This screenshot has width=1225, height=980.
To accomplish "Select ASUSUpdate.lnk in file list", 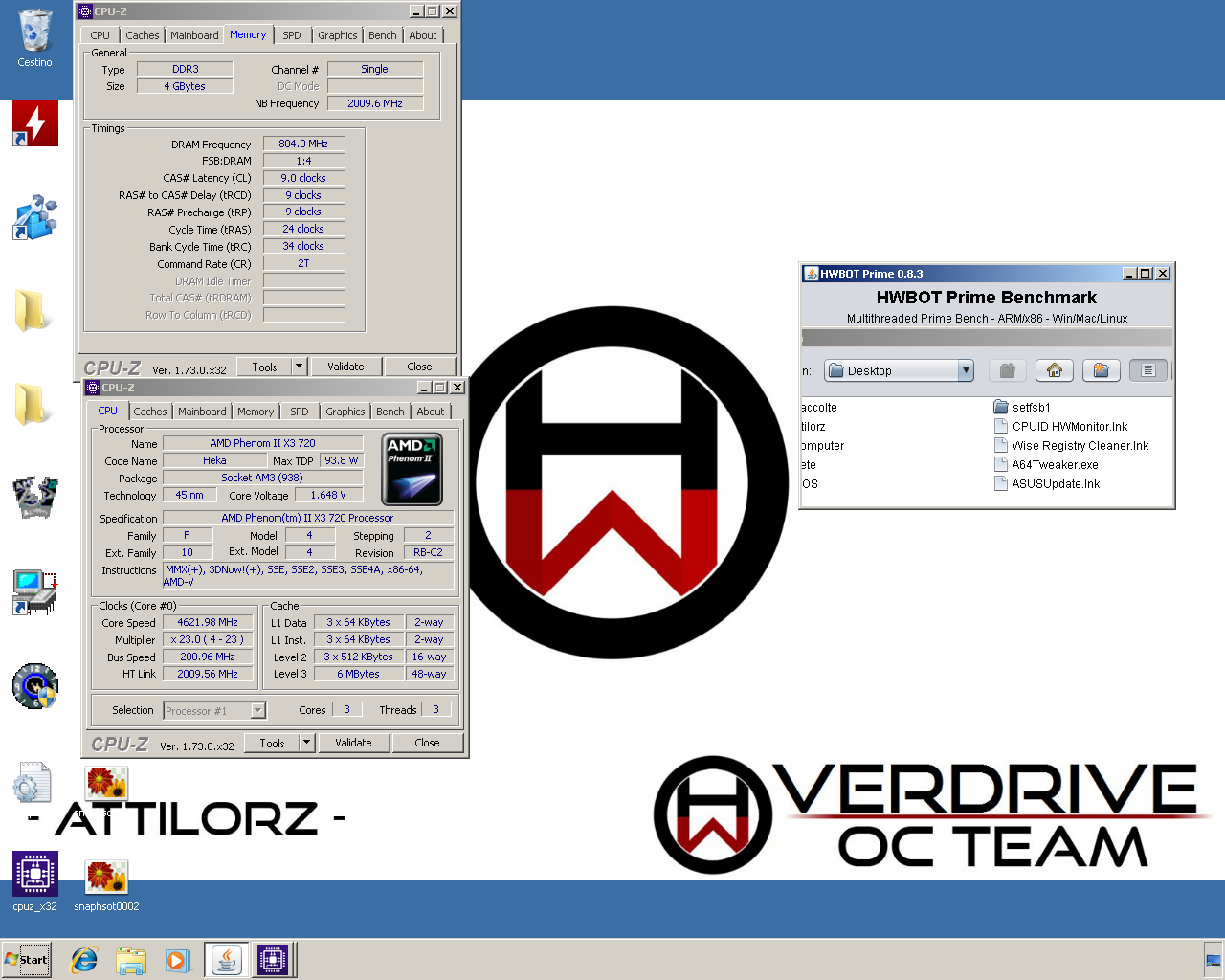I will click(x=1047, y=484).
